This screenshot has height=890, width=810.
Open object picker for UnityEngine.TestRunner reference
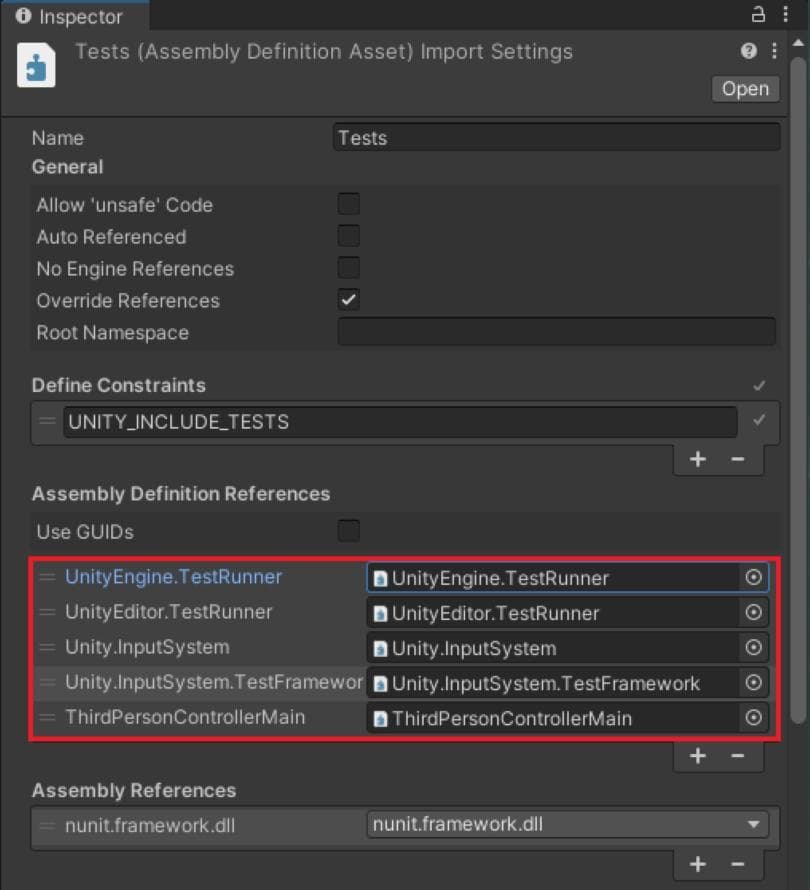coord(754,578)
